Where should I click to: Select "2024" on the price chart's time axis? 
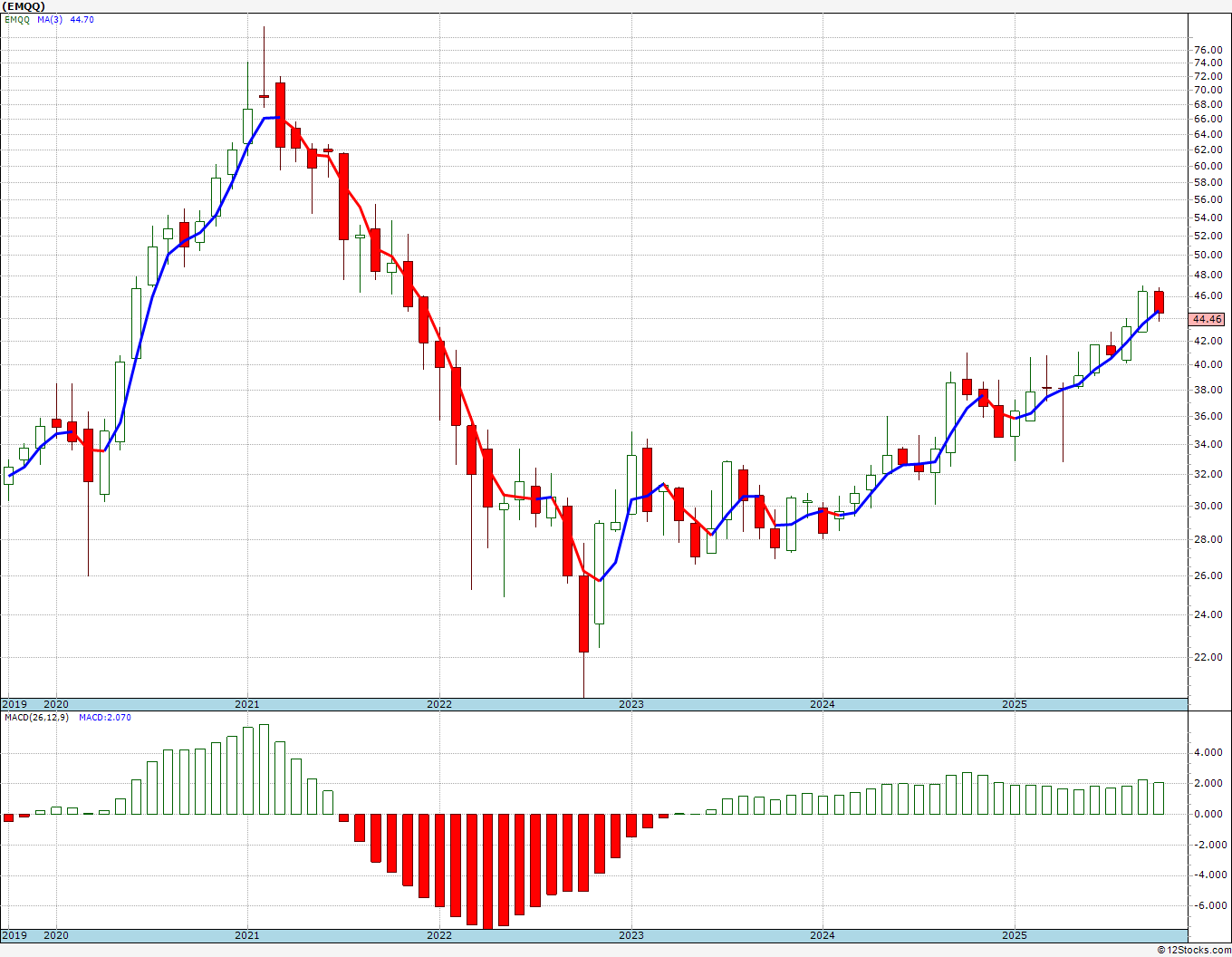pyautogui.click(x=823, y=704)
